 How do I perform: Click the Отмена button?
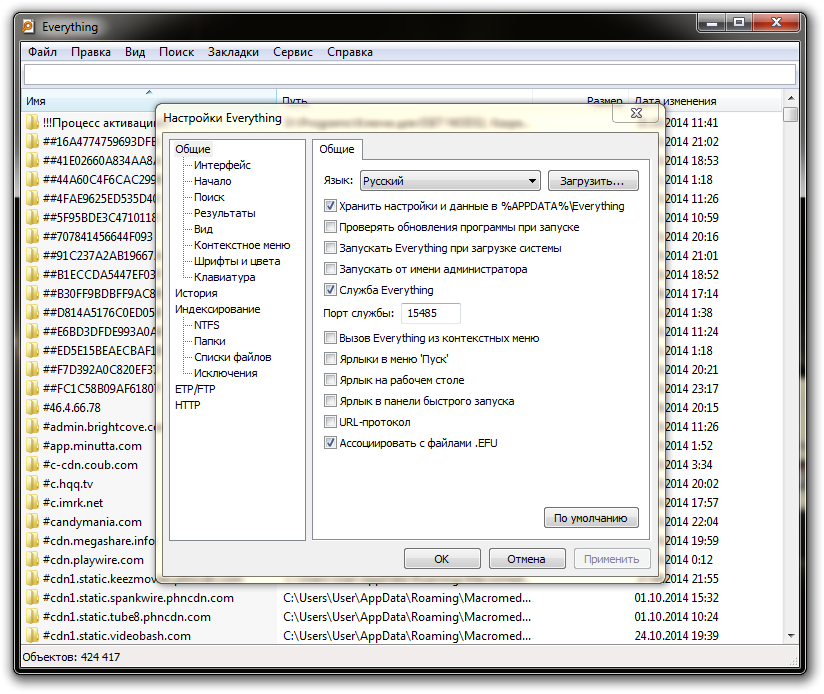pos(527,559)
